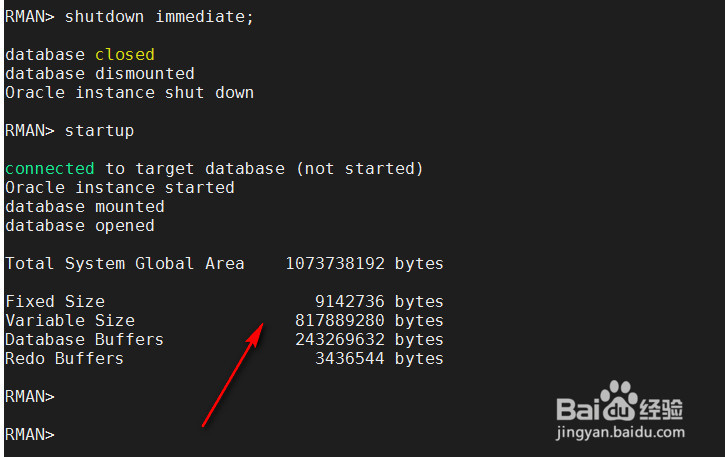The image size is (725, 457).
Task: Click the database mounted line
Action: [x=85, y=206]
